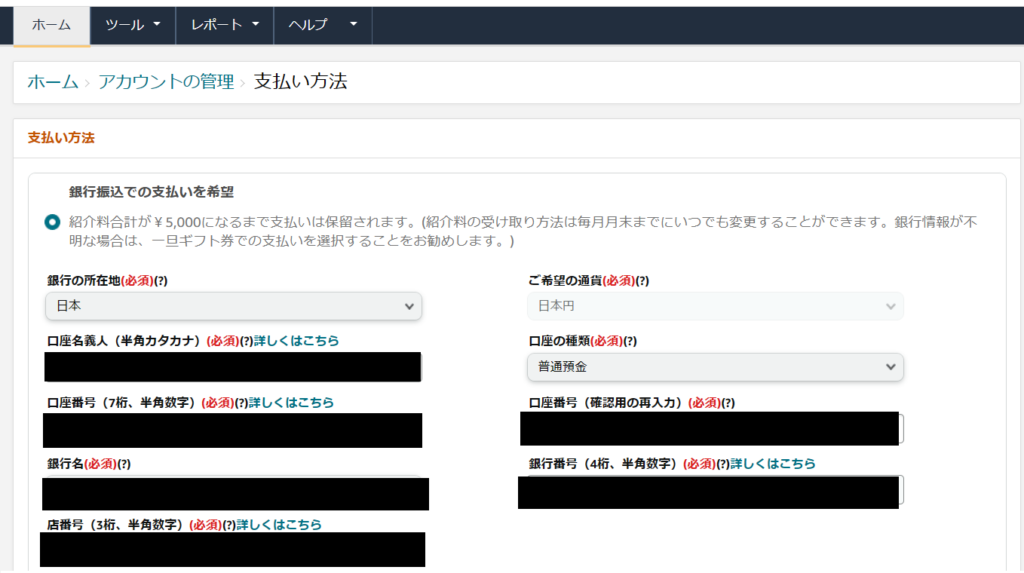
Task: Expand the 銀行の所在地 dropdown showing 日本
Action: click(234, 307)
